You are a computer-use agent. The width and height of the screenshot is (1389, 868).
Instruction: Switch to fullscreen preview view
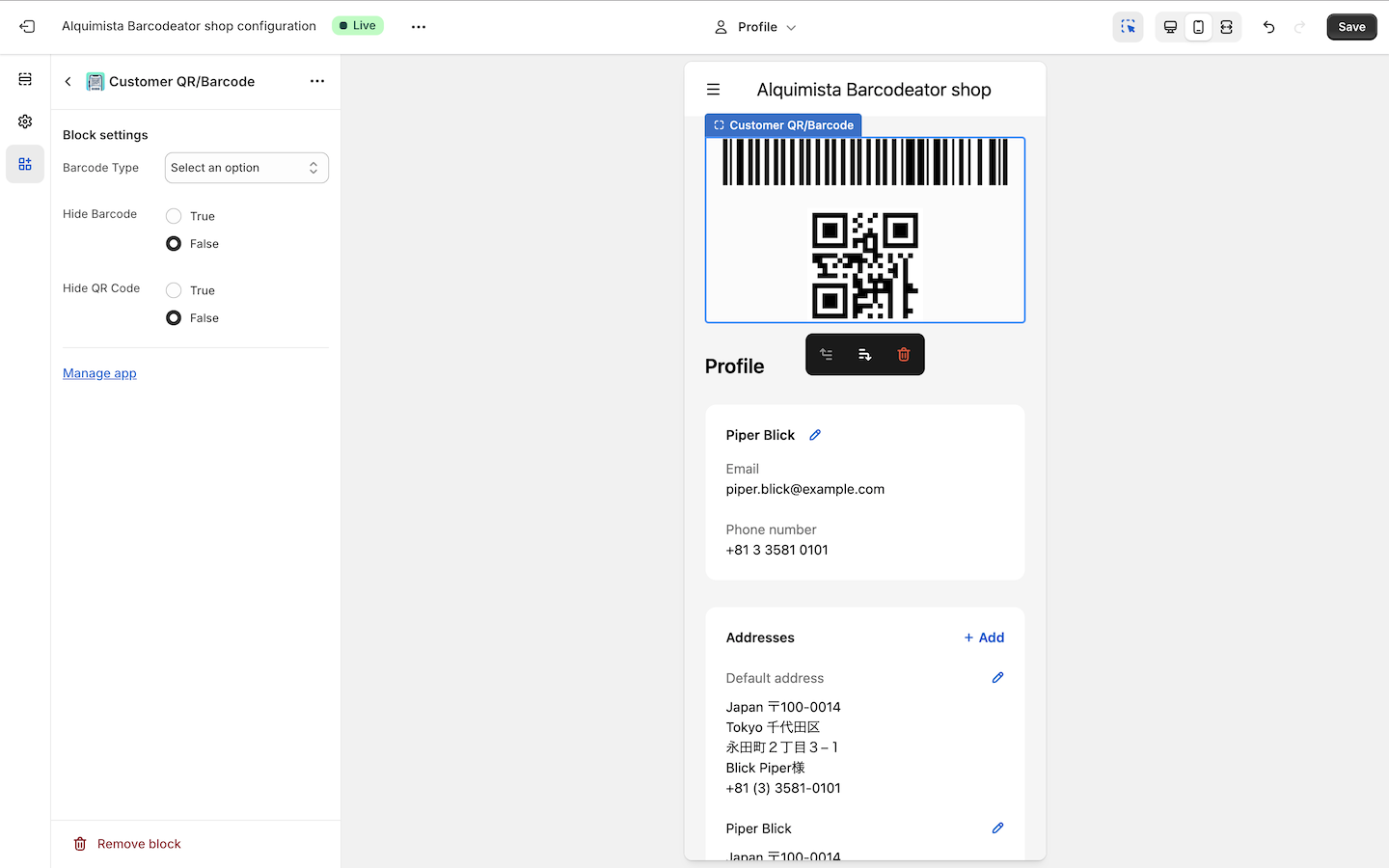pyautogui.click(x=1226, y=27)
